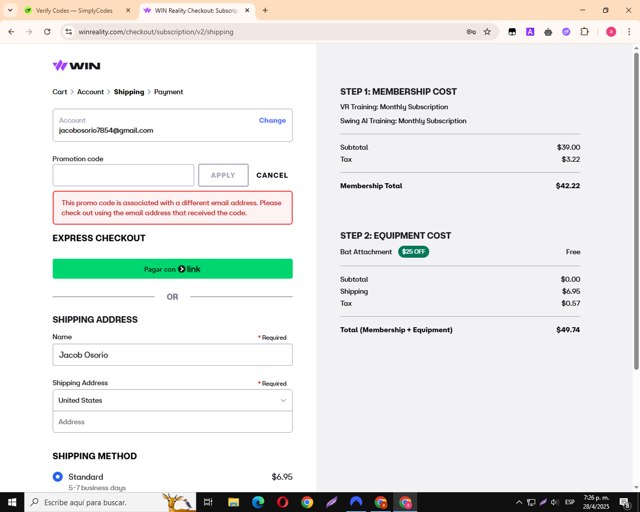Screen dimensions: 640x512
Task: Open Chrome's three-dot menu
Action: pyautogui.click(x=629, y=32)
